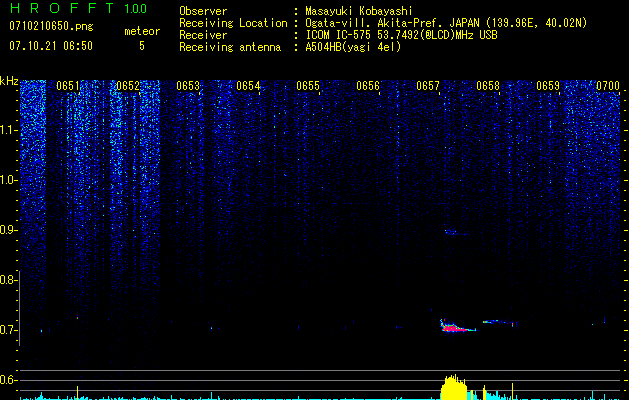629x400 pixels.
Task: Click the large yellow signal power peak
Action: click(454, 387)
